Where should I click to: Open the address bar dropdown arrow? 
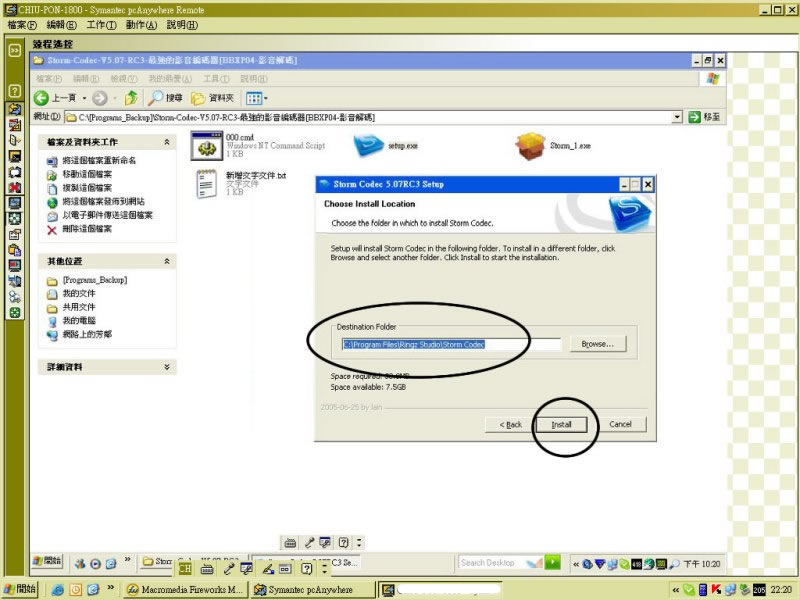coord(677,117)
